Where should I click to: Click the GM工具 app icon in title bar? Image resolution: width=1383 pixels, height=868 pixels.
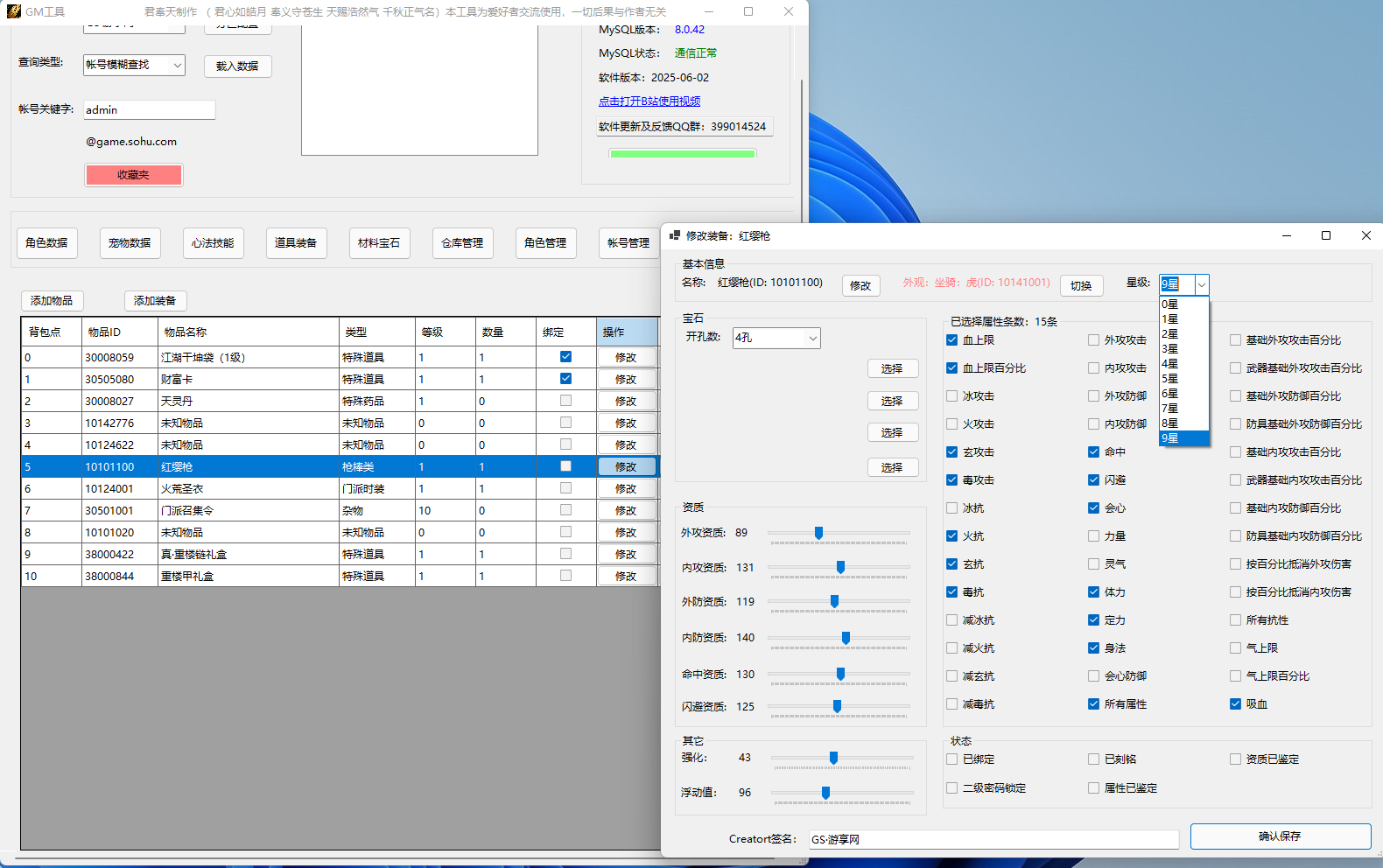point(13,11)
